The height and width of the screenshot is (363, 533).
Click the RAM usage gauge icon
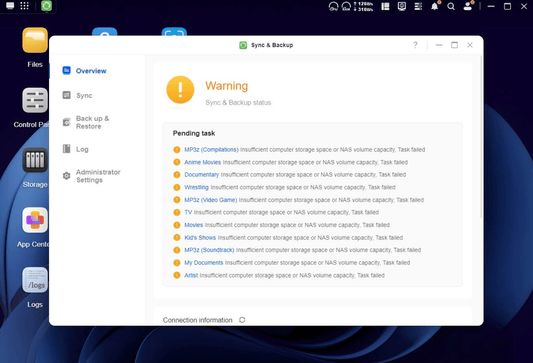coord(346,6)
